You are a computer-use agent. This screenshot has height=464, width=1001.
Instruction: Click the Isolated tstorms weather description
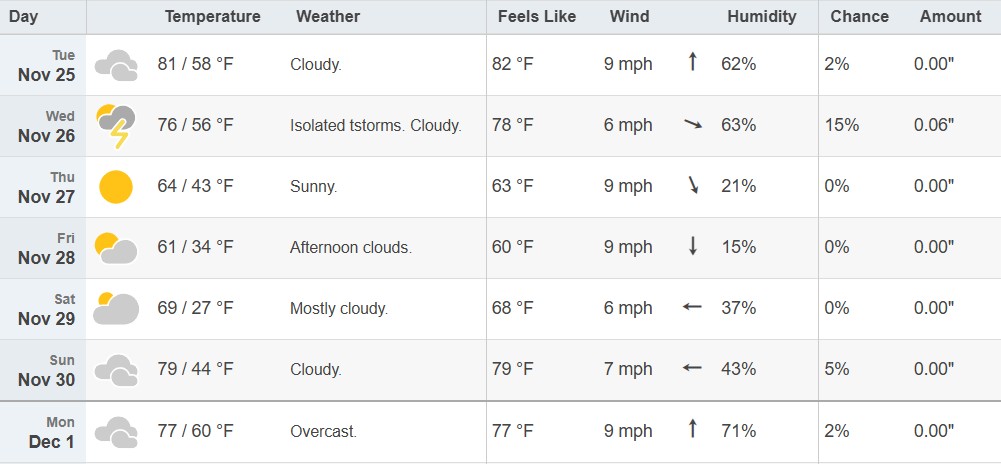coord(375,125)
